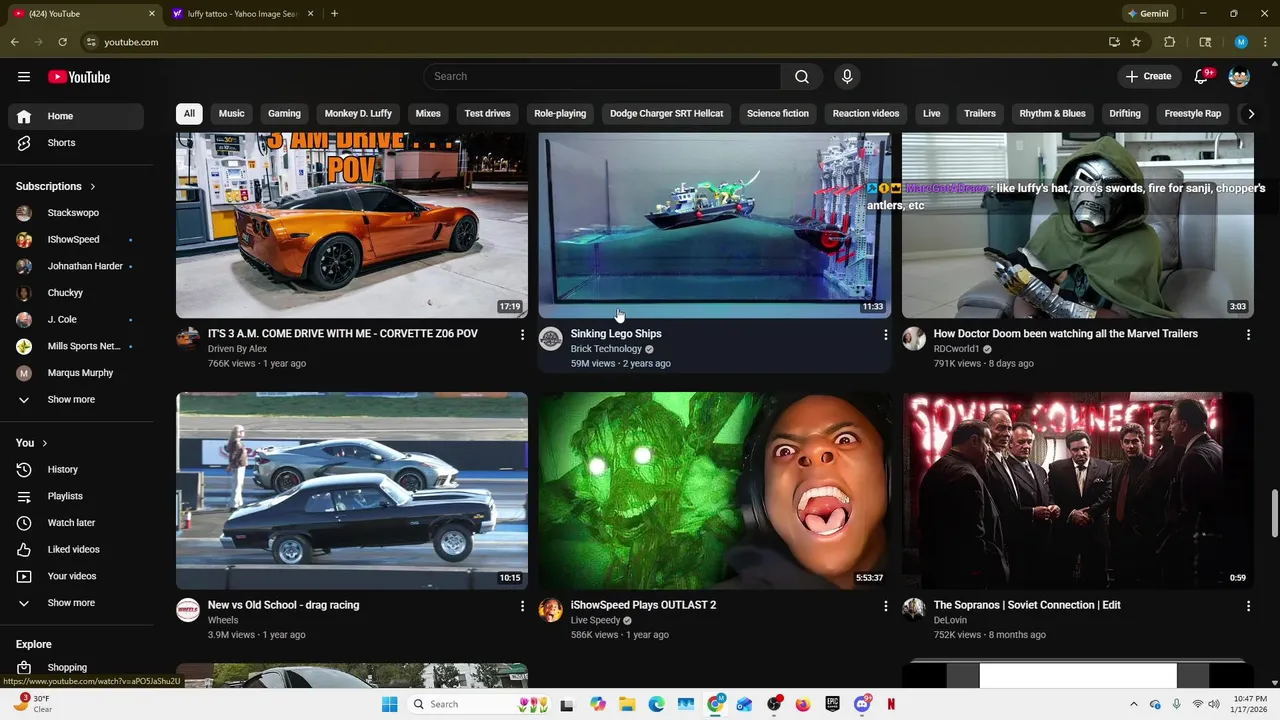Screen dimensions: 1280x720
Task: Open Netflix from the taskbar
Action: pyautogui.click(x=891, y=704)
